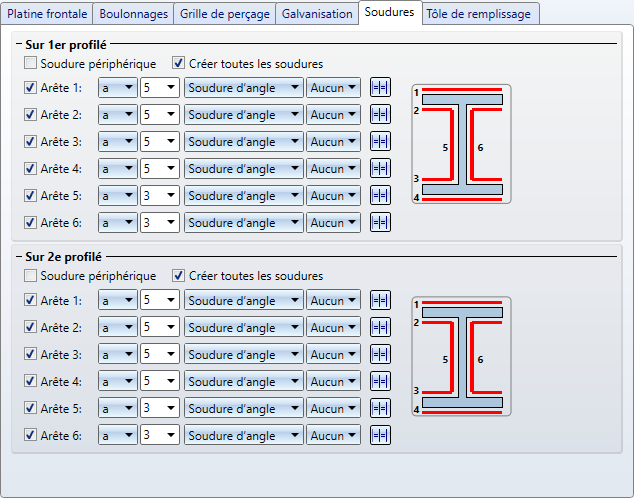Uncheck Créer toutes les soudures for second profile
Image resolution: width=634 pixels, height=498 pixels.
179,276
